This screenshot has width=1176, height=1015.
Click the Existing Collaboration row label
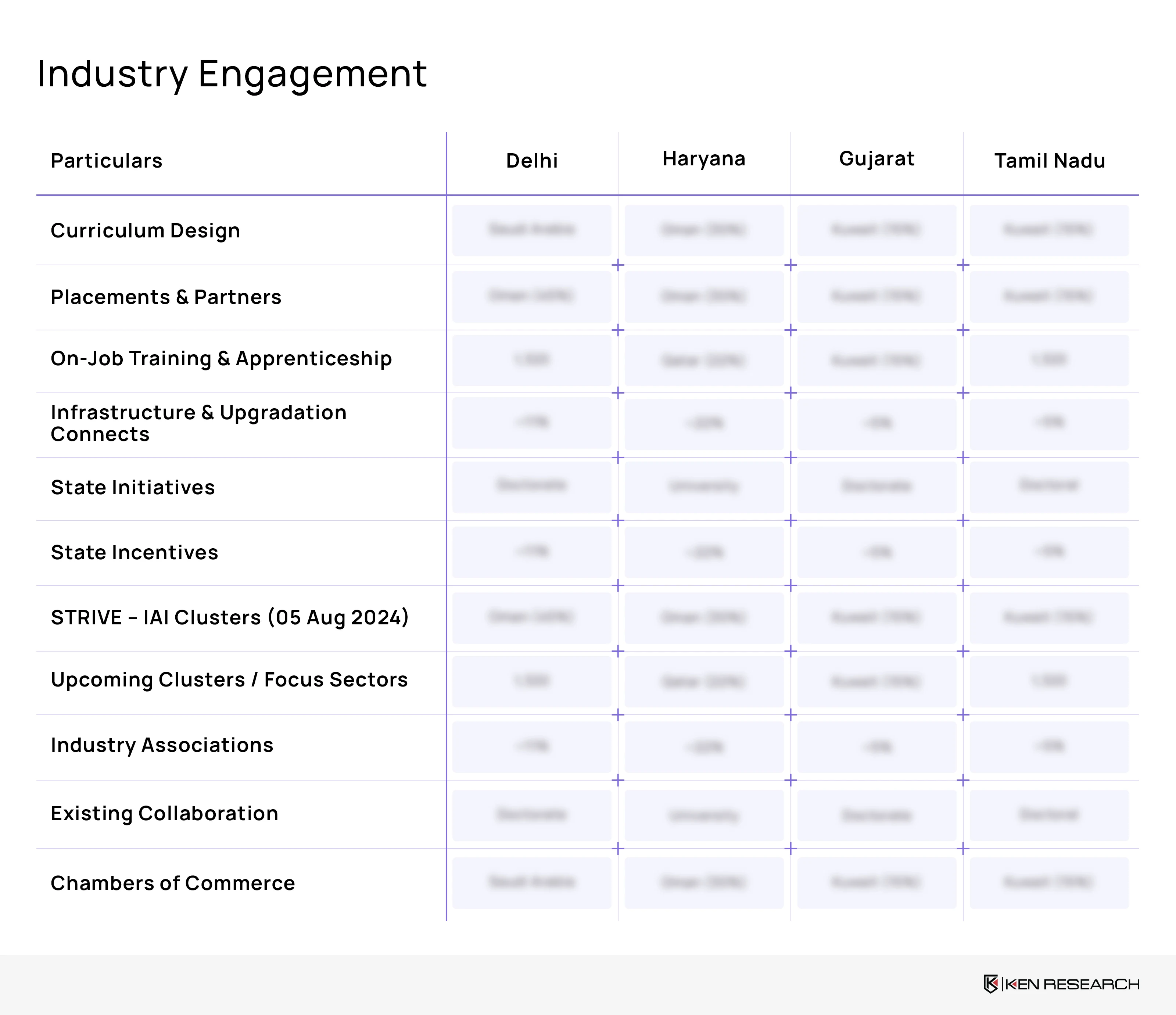(164, 814)
